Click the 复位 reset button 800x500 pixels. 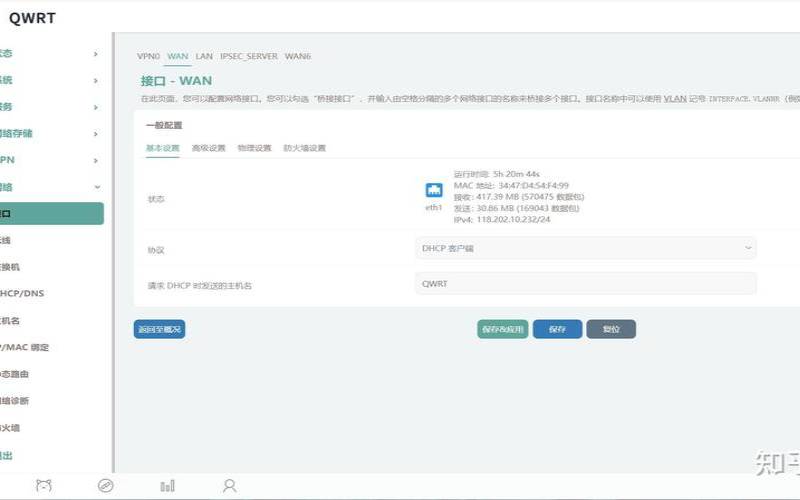(x=611, y=329)
